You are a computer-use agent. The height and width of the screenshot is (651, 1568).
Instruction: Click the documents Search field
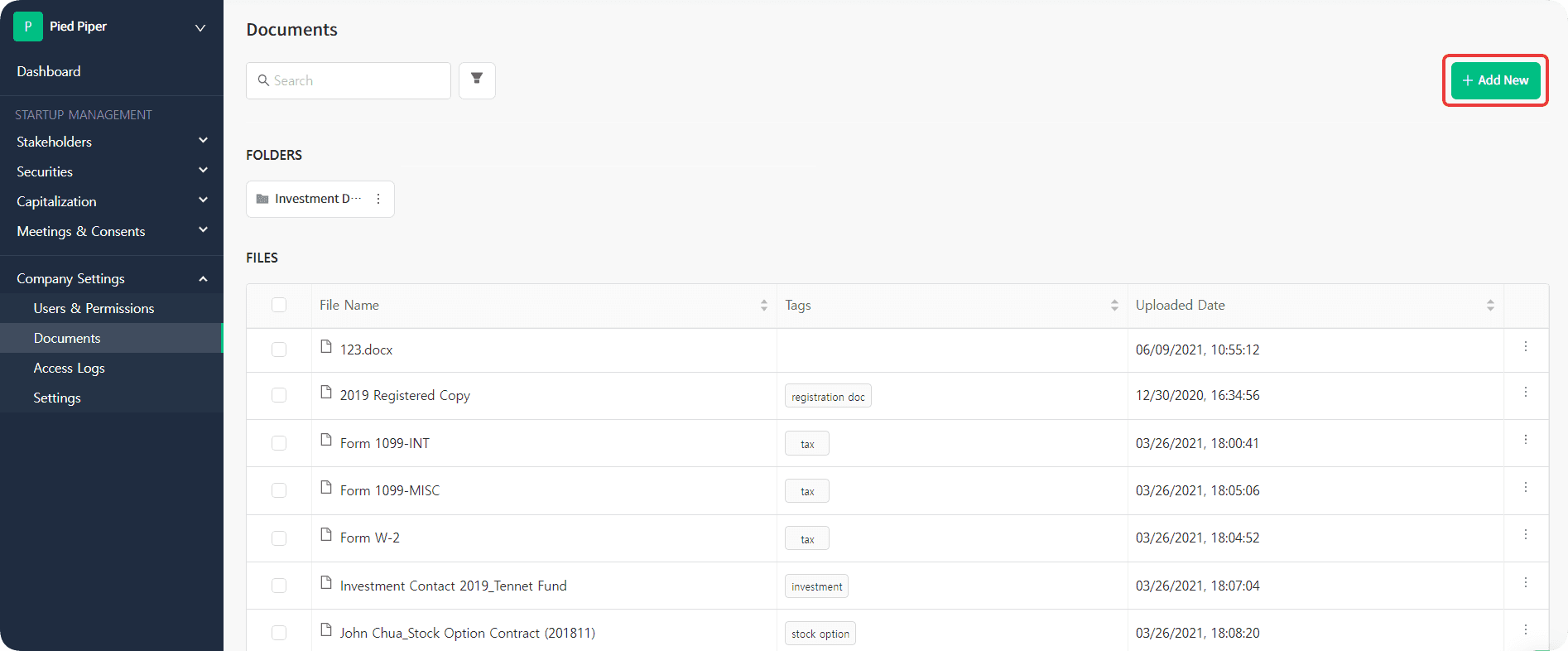(x=349, y=80)
